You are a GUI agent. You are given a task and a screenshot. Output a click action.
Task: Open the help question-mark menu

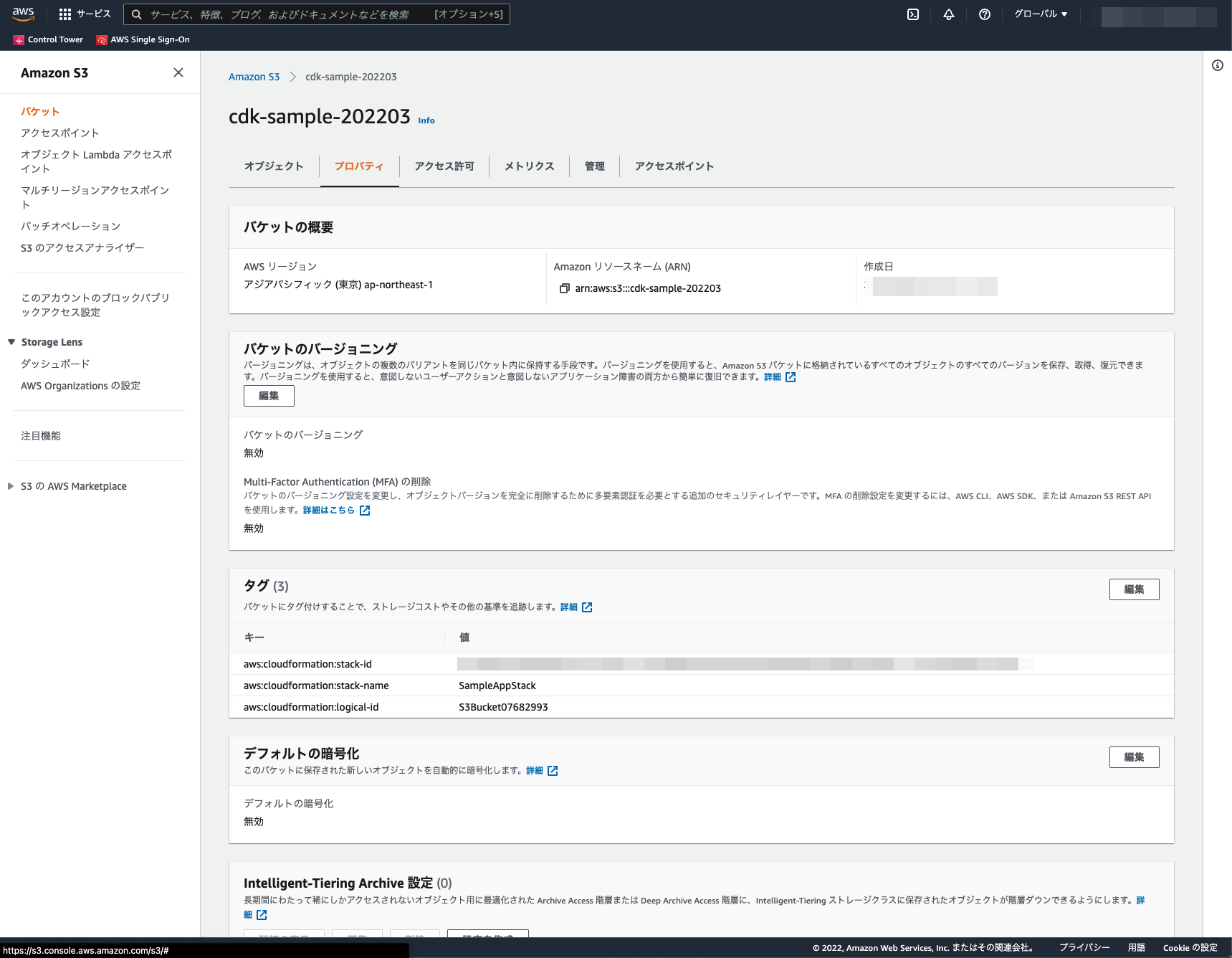coord(985,14)
